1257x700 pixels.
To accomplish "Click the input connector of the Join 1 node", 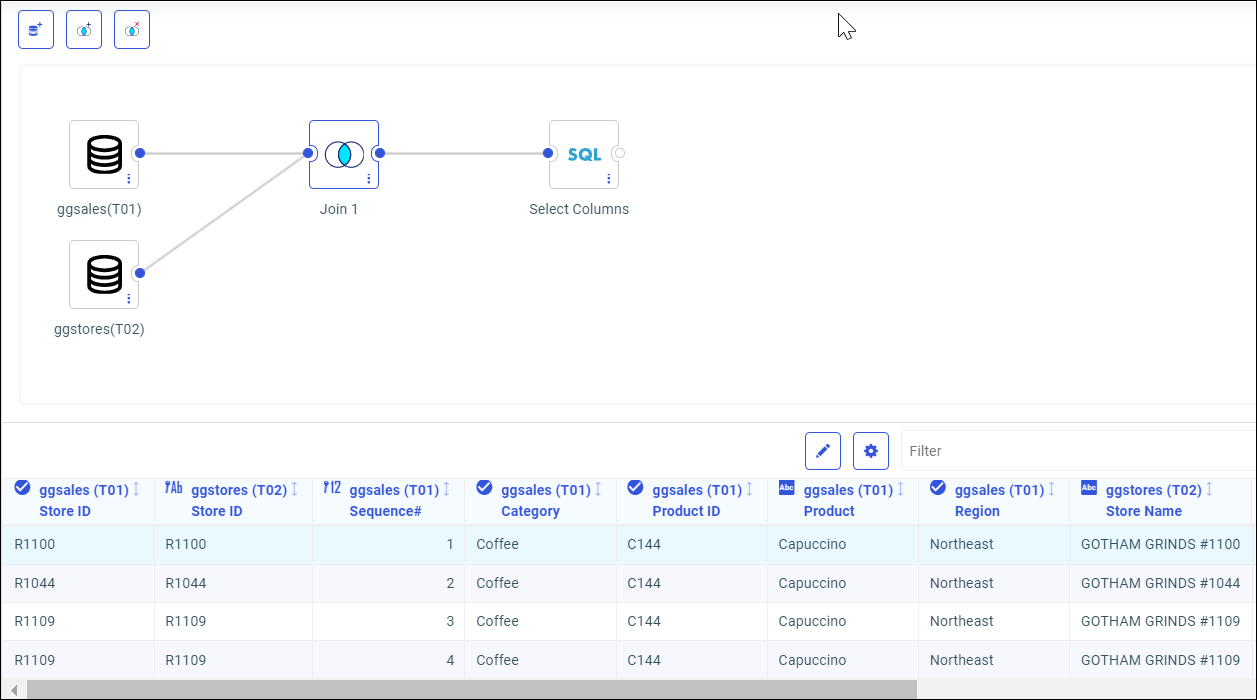I will (309, 153).
